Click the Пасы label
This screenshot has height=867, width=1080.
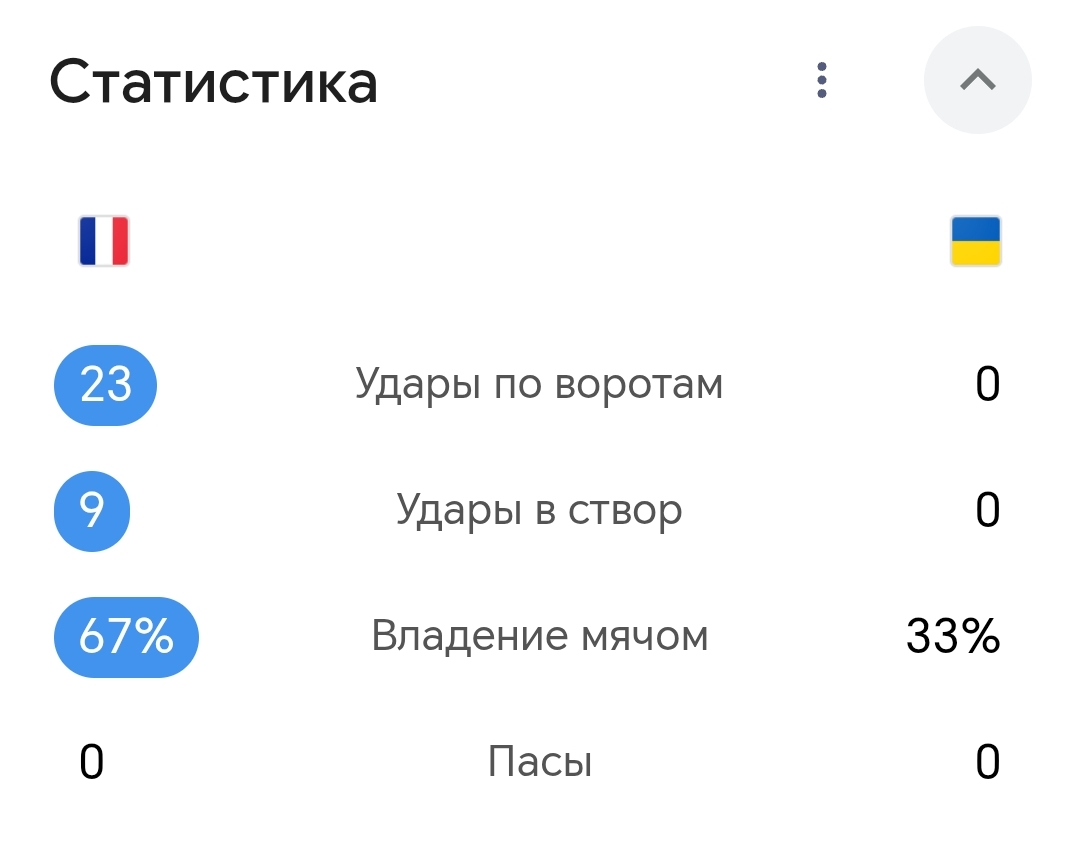pyautogui.click(x=540, y=762)
